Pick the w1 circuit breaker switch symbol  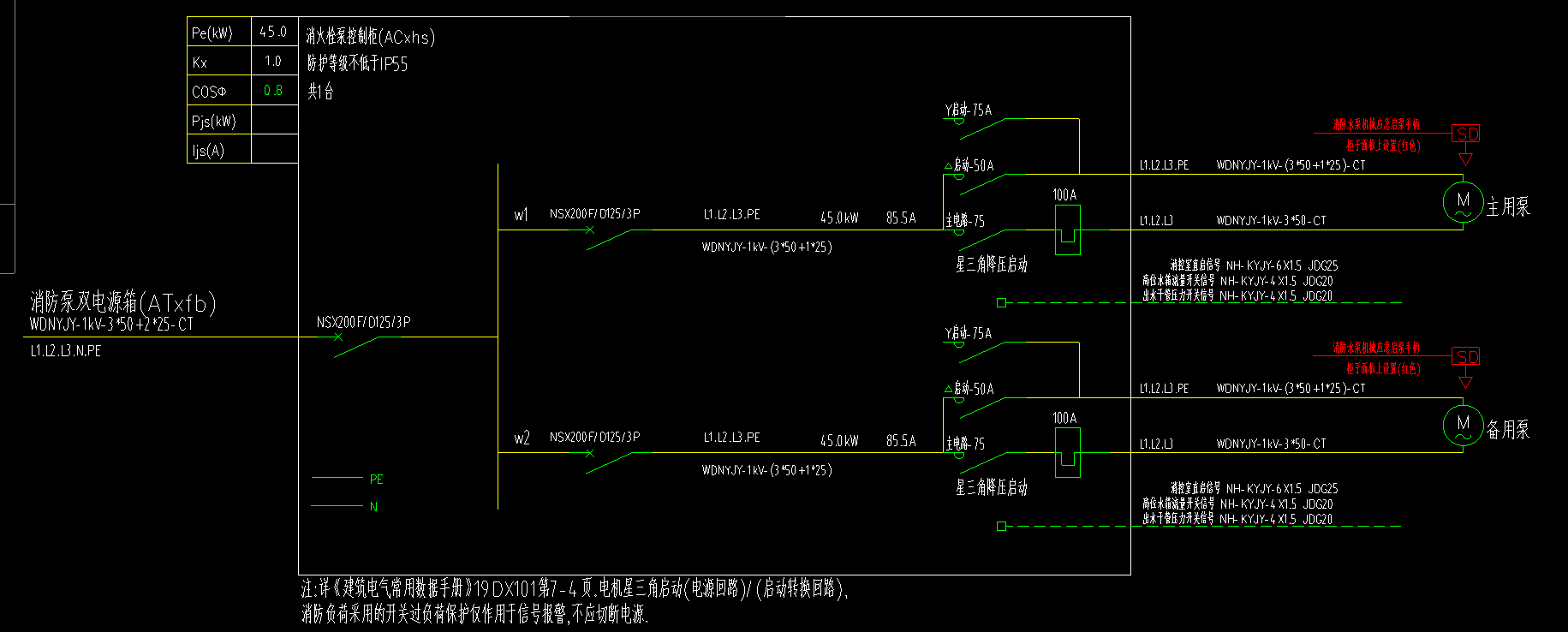609,237
